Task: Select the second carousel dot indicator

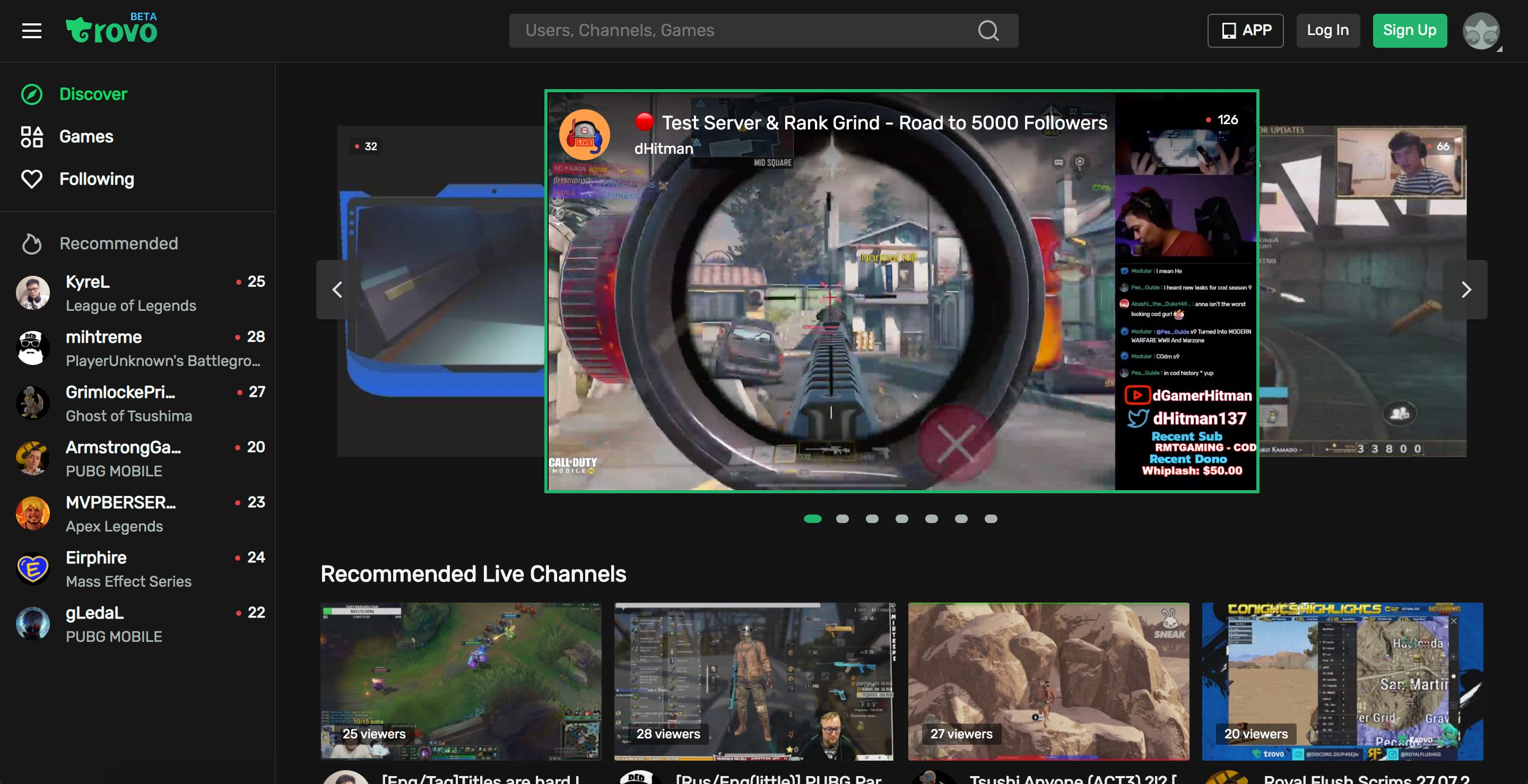Action: pyautogui.click(x=843, y=519)
